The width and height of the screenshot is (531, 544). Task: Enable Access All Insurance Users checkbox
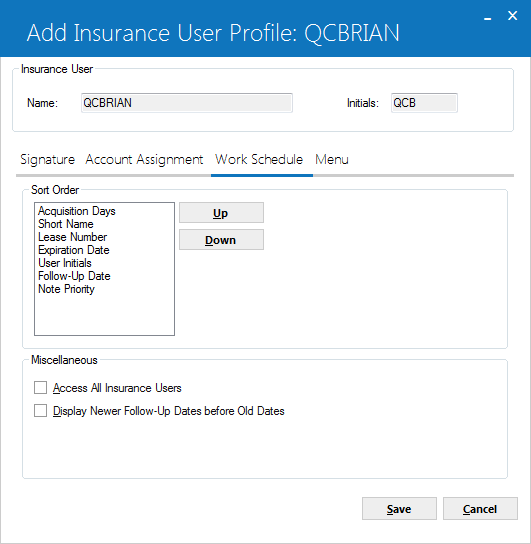tap(41, 388)
